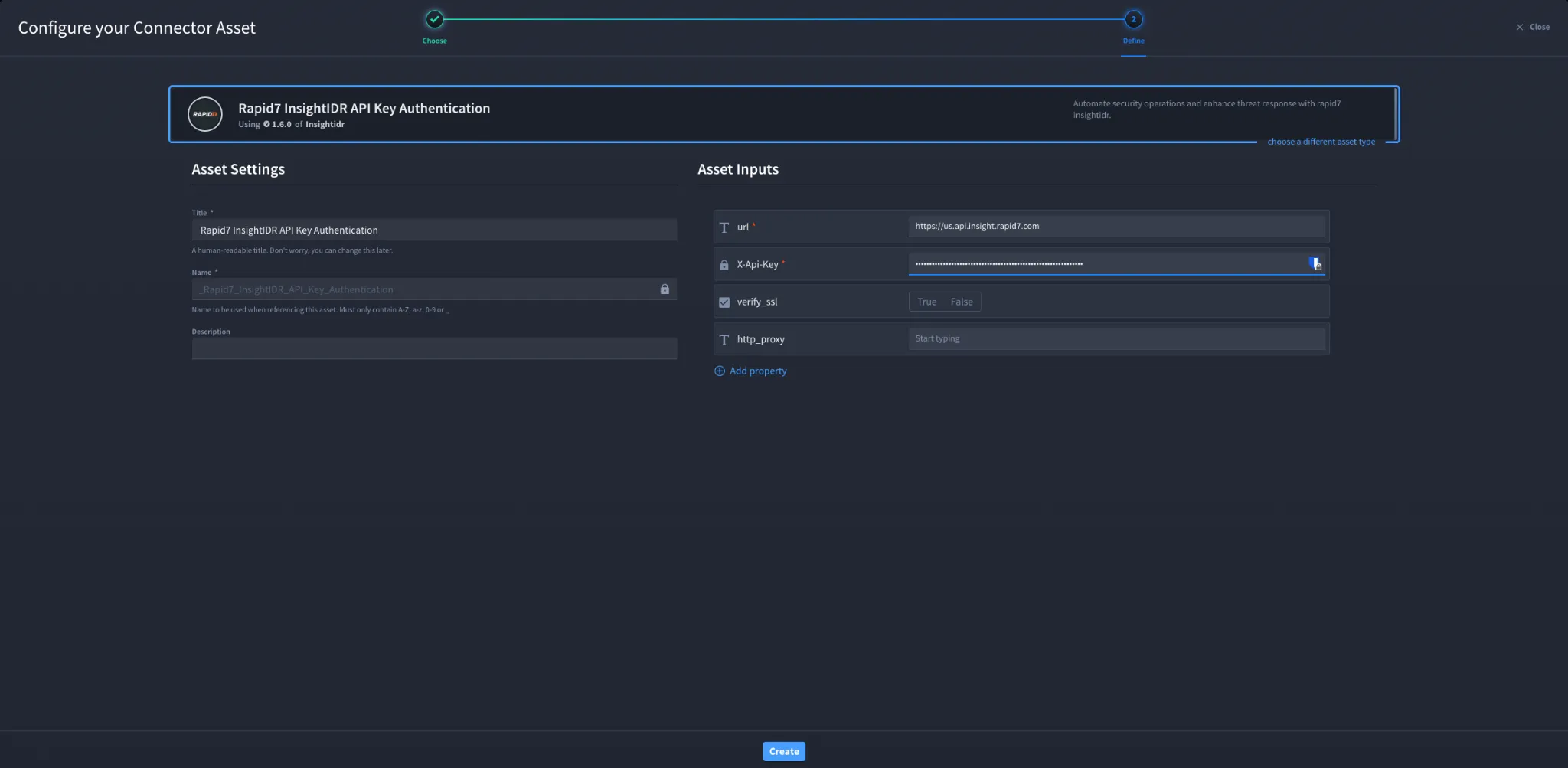Click the Create button
The image size is (1568, 768).
(784, 751)
